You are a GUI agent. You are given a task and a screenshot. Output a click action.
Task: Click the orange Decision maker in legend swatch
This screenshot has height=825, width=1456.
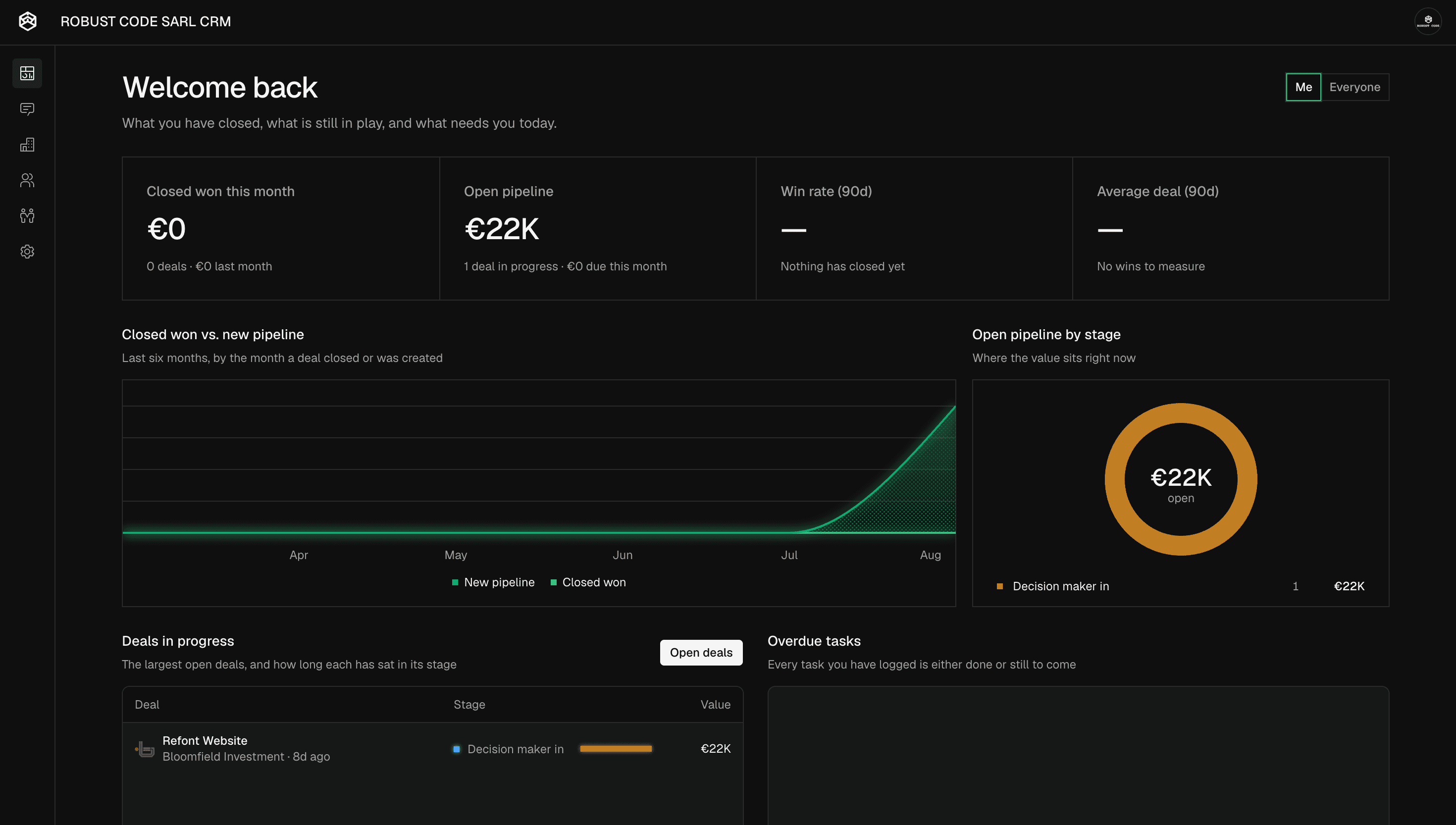point(999,586)
